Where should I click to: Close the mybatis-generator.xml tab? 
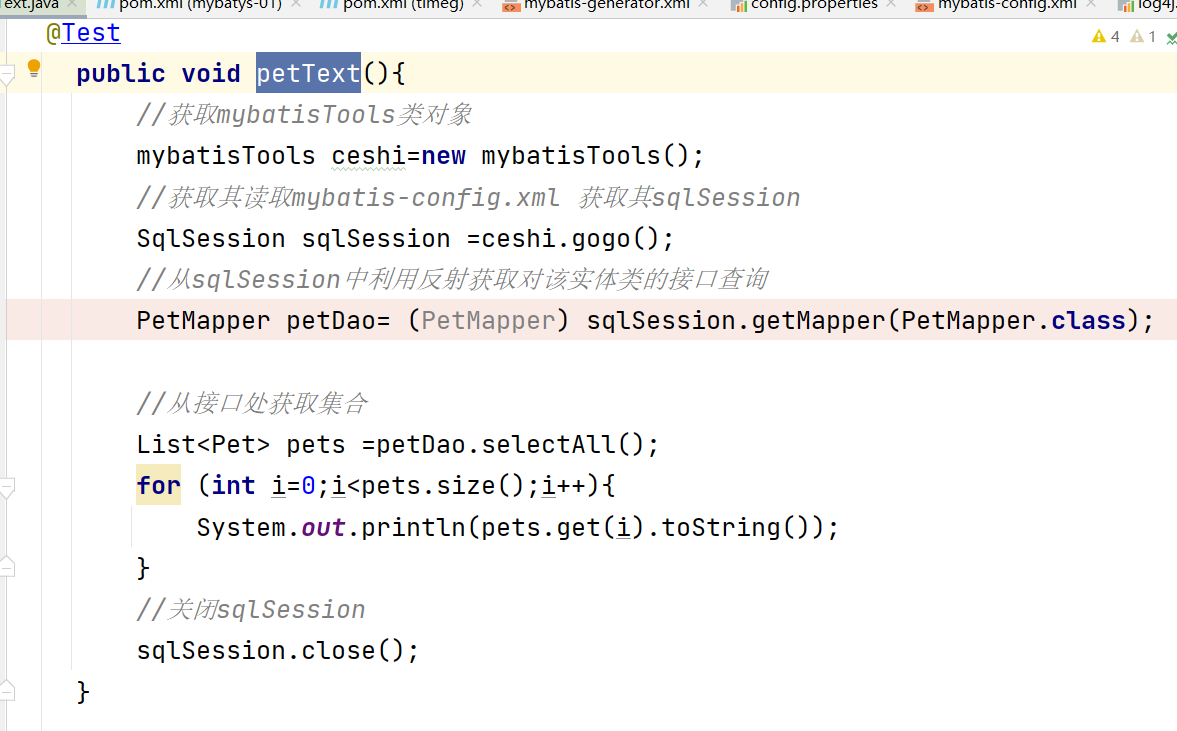pos(705,5)
